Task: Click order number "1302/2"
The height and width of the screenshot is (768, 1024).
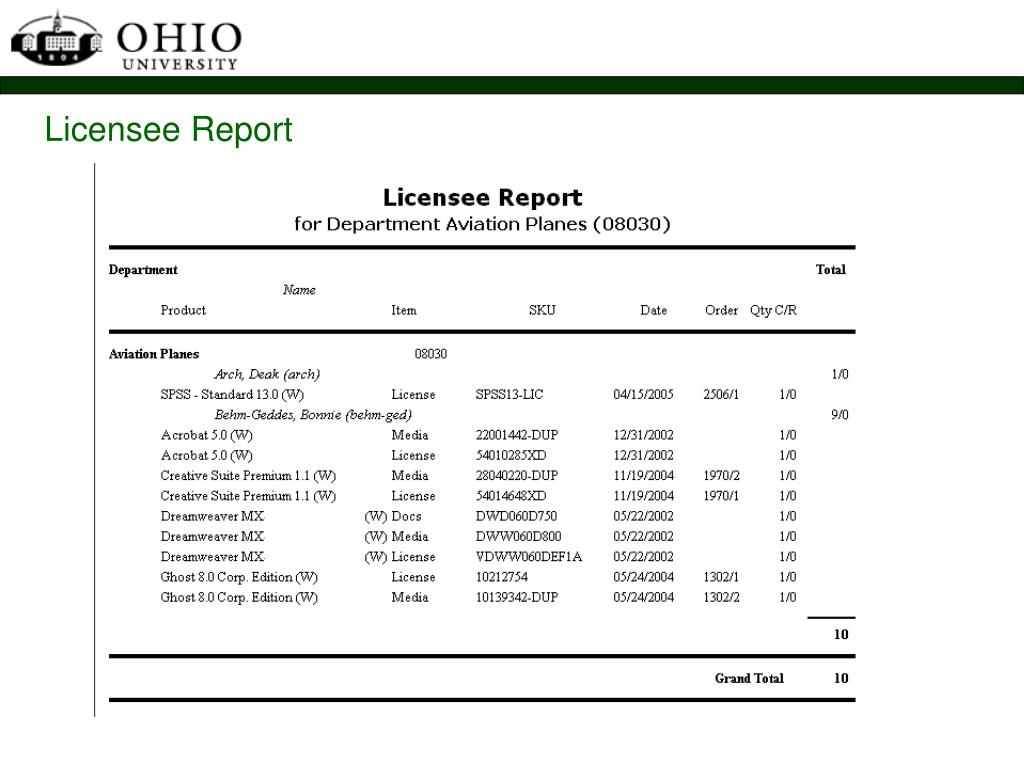Action: tap(721, 597)
